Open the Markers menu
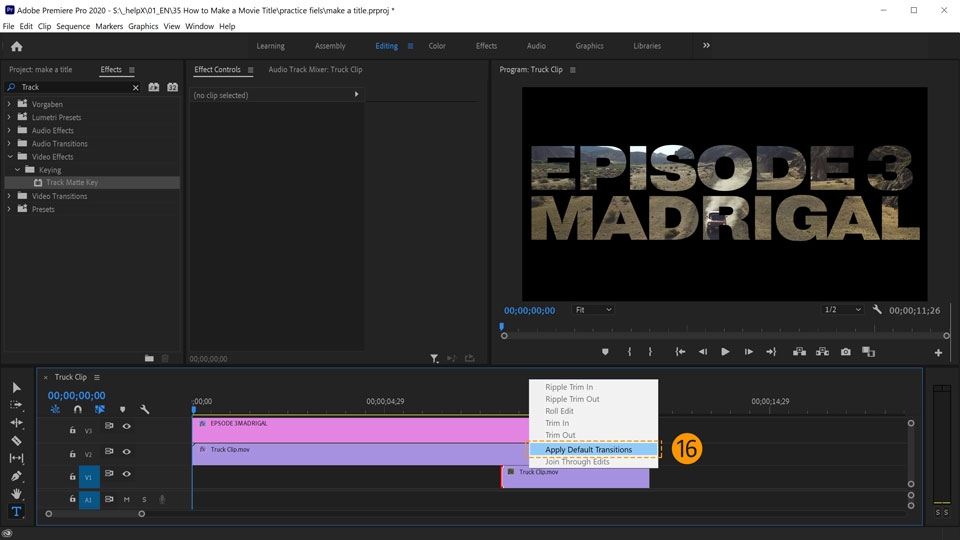This screenshot has height=540, width=960. [x=109, y=26]
